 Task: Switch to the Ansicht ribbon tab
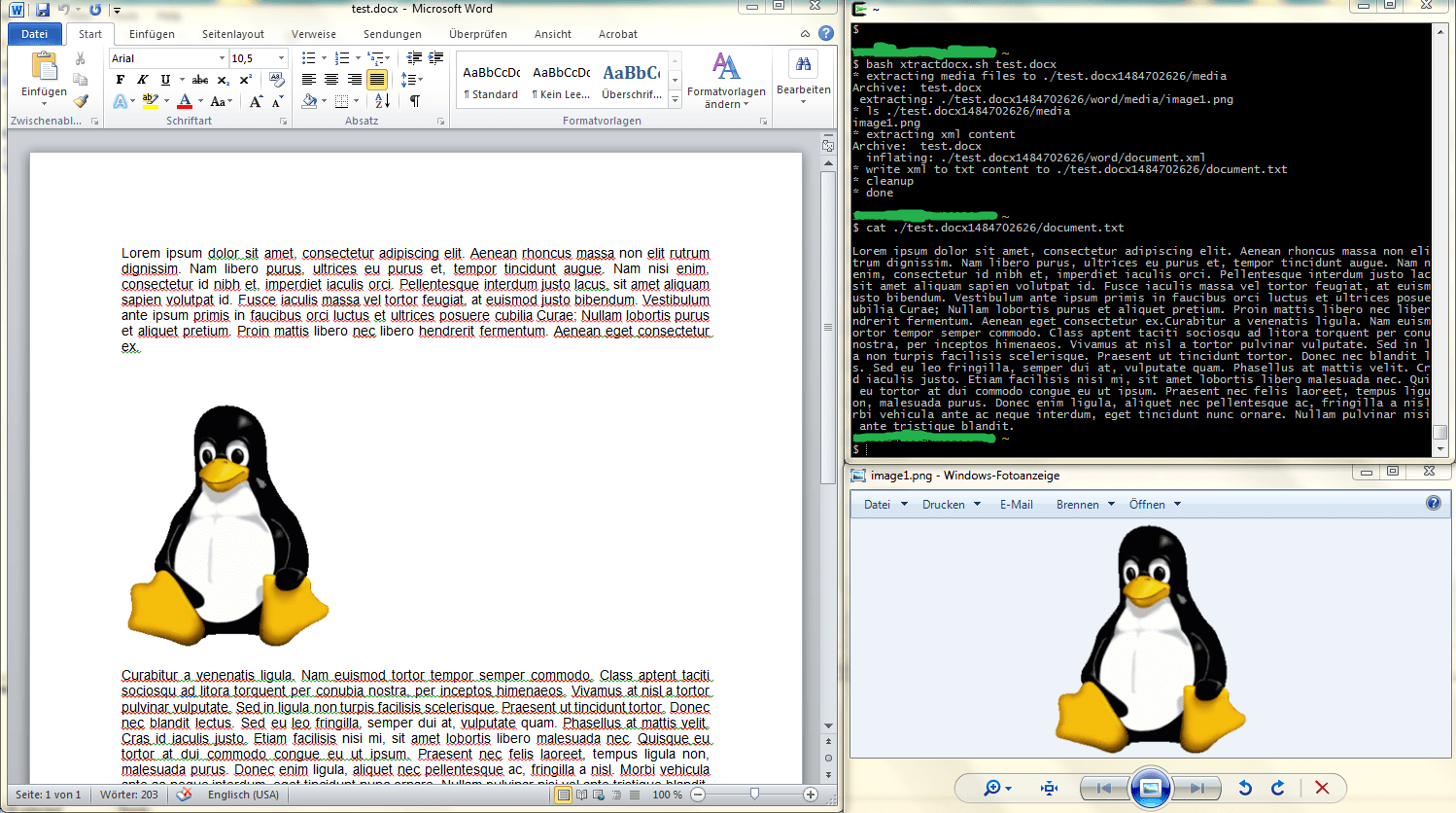click(553, 34)
